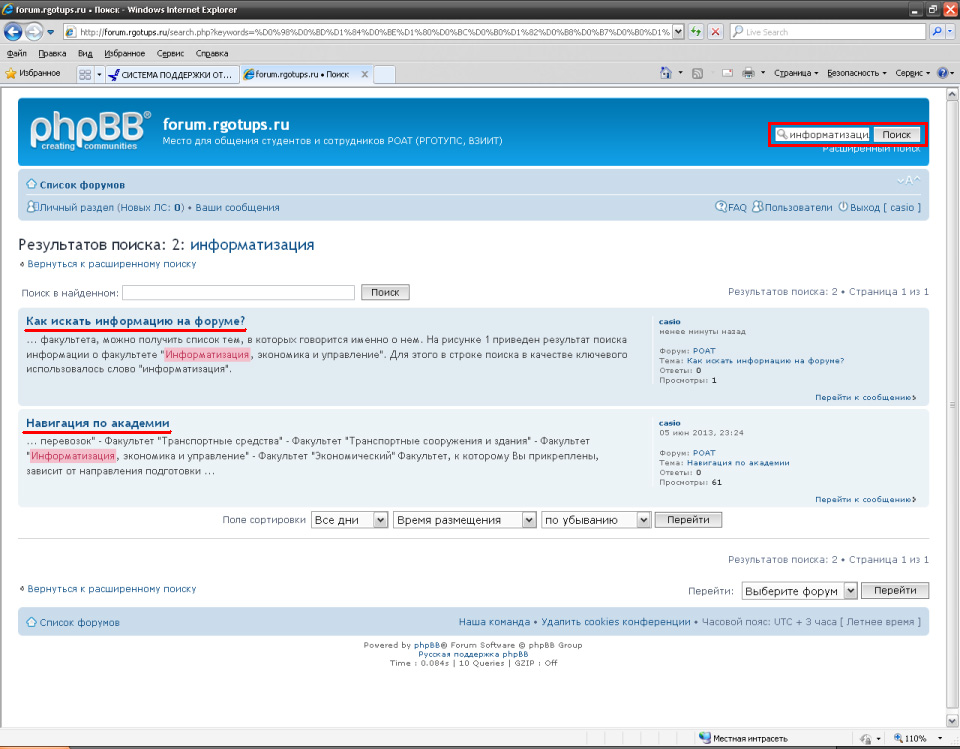Viewport: 960px width, 749px height.
Task: Click the Home icon in the command bar
Action: pyautogui.click(x=665, y=73)
